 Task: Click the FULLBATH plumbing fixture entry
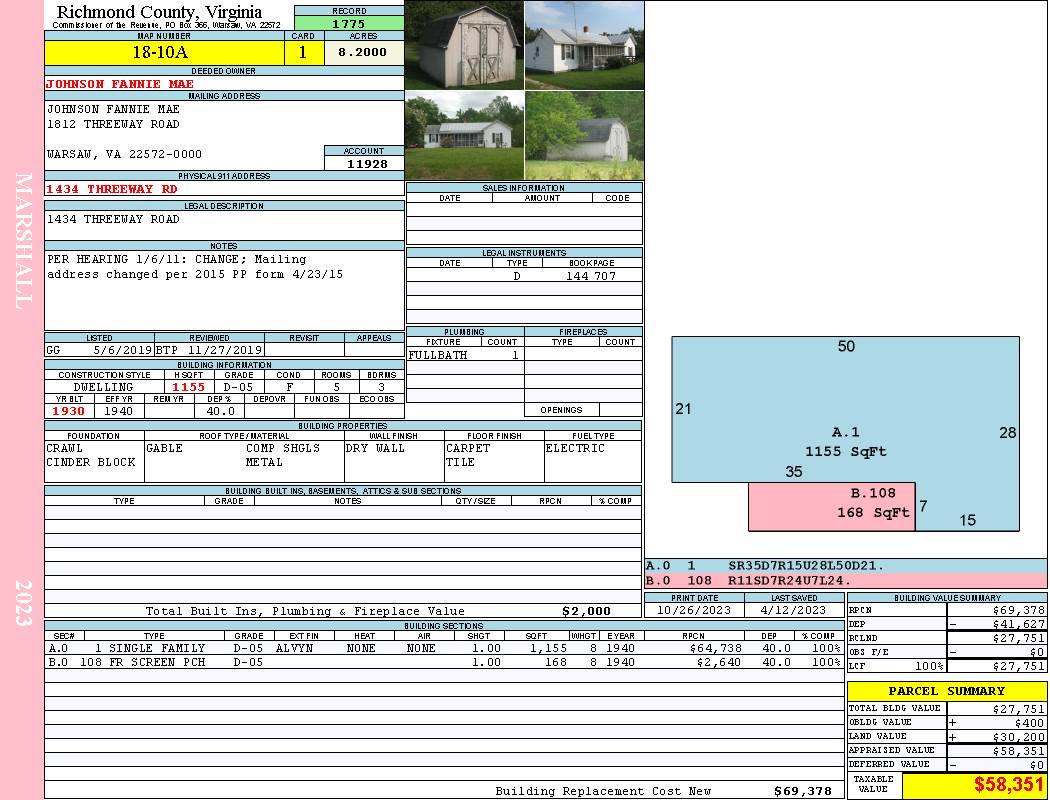point(438,355)
